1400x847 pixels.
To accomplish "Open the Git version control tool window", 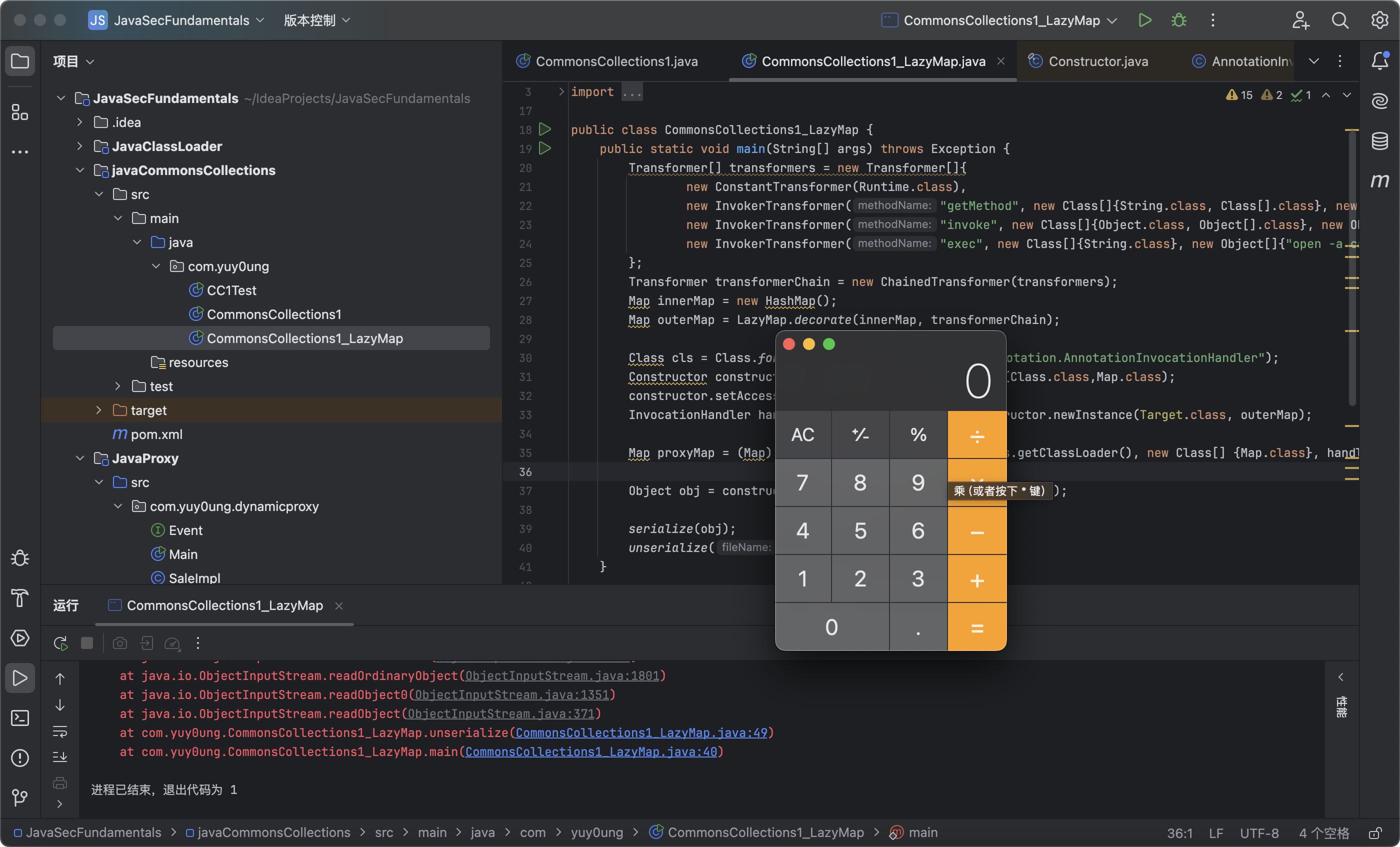I will coord(20,797).
